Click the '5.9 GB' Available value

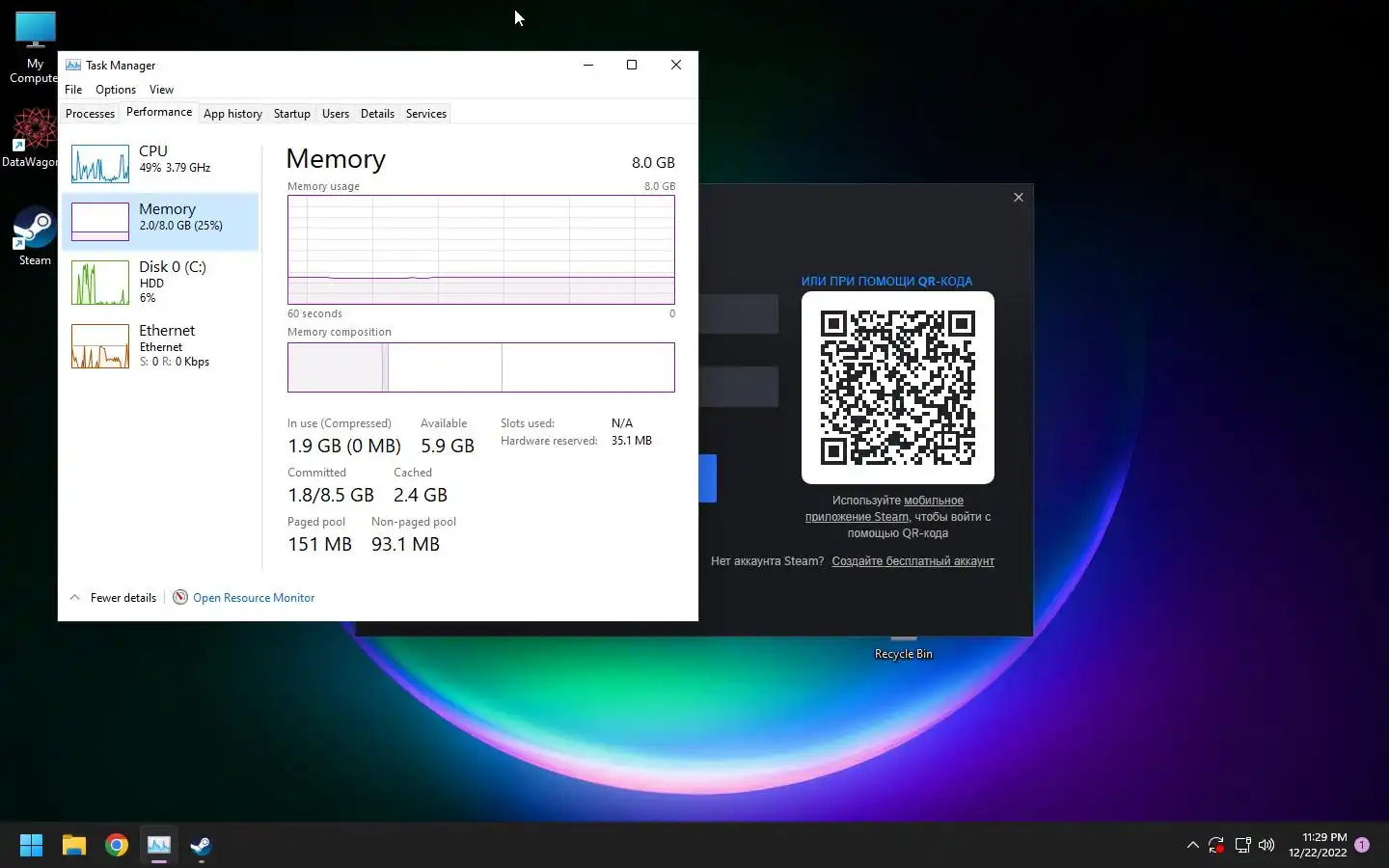click(x=448, y=446)
